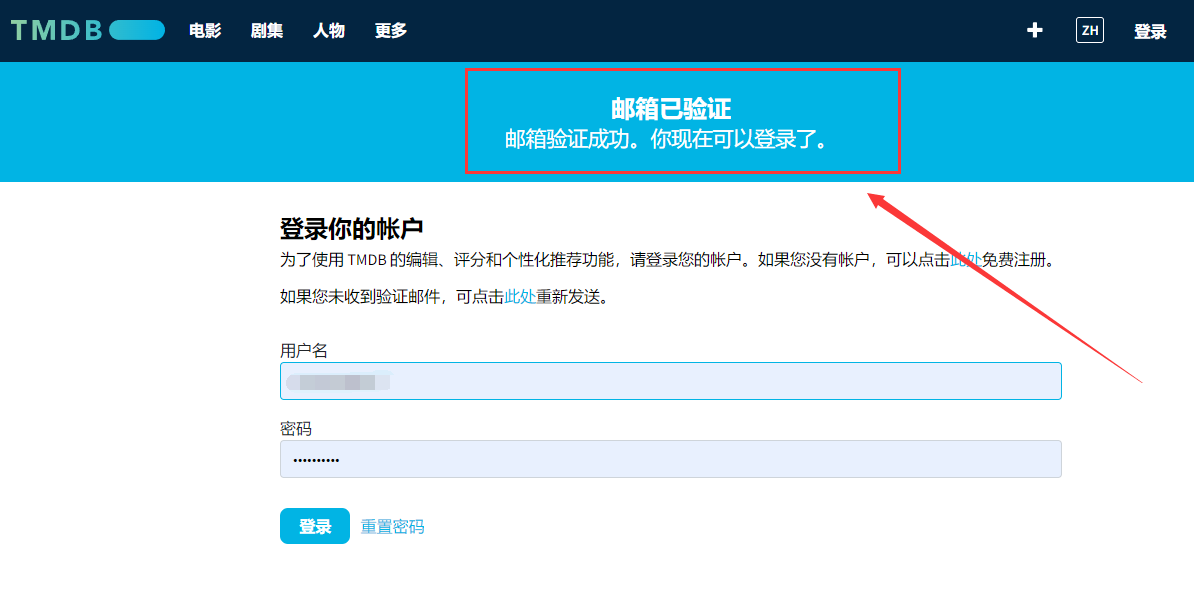The height and width of the screenshot is (606, 1194).
Task: Click the 用户名 field label
Action: click(x=304, y=351)
